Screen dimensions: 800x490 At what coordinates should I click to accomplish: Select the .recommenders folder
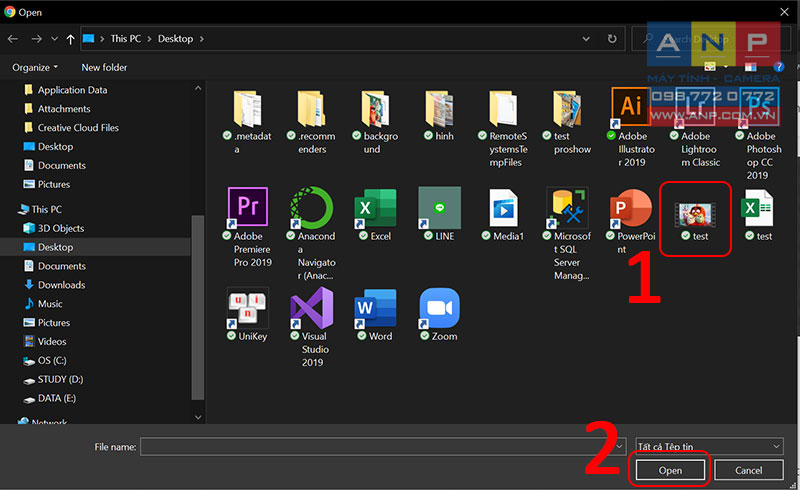click(311, 108)
